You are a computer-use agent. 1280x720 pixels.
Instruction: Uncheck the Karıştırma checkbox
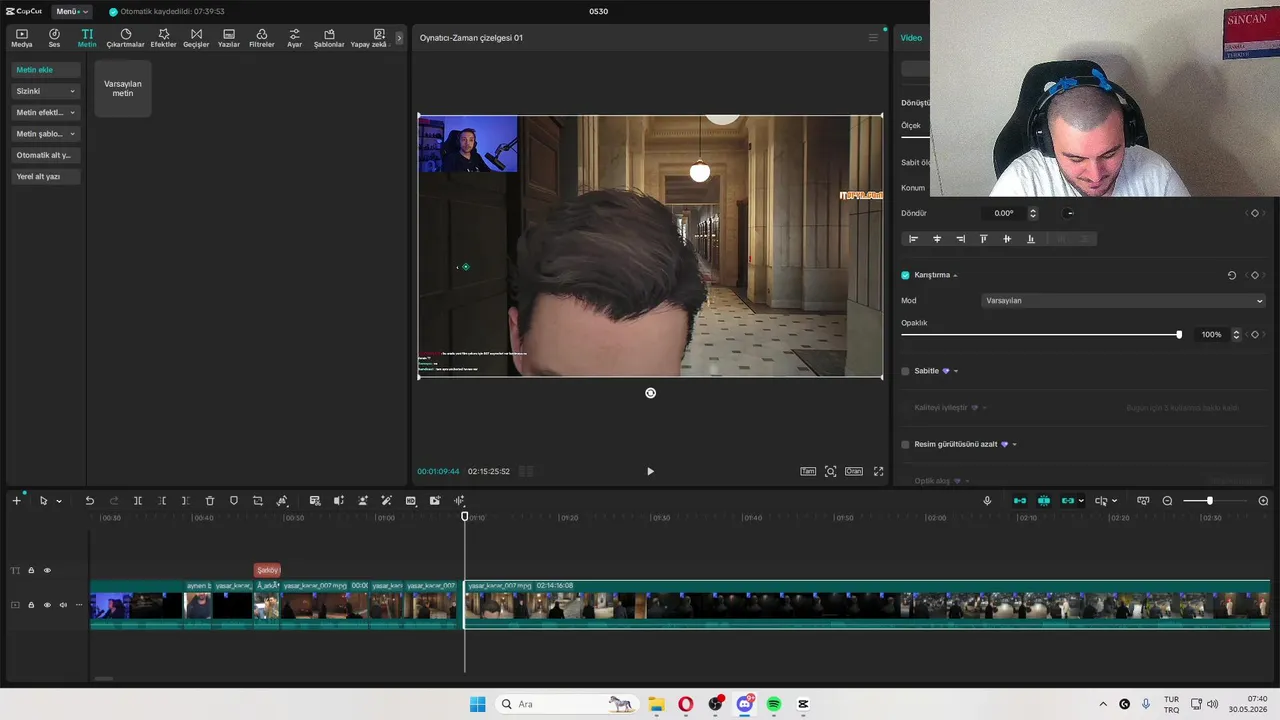(905, 275)
